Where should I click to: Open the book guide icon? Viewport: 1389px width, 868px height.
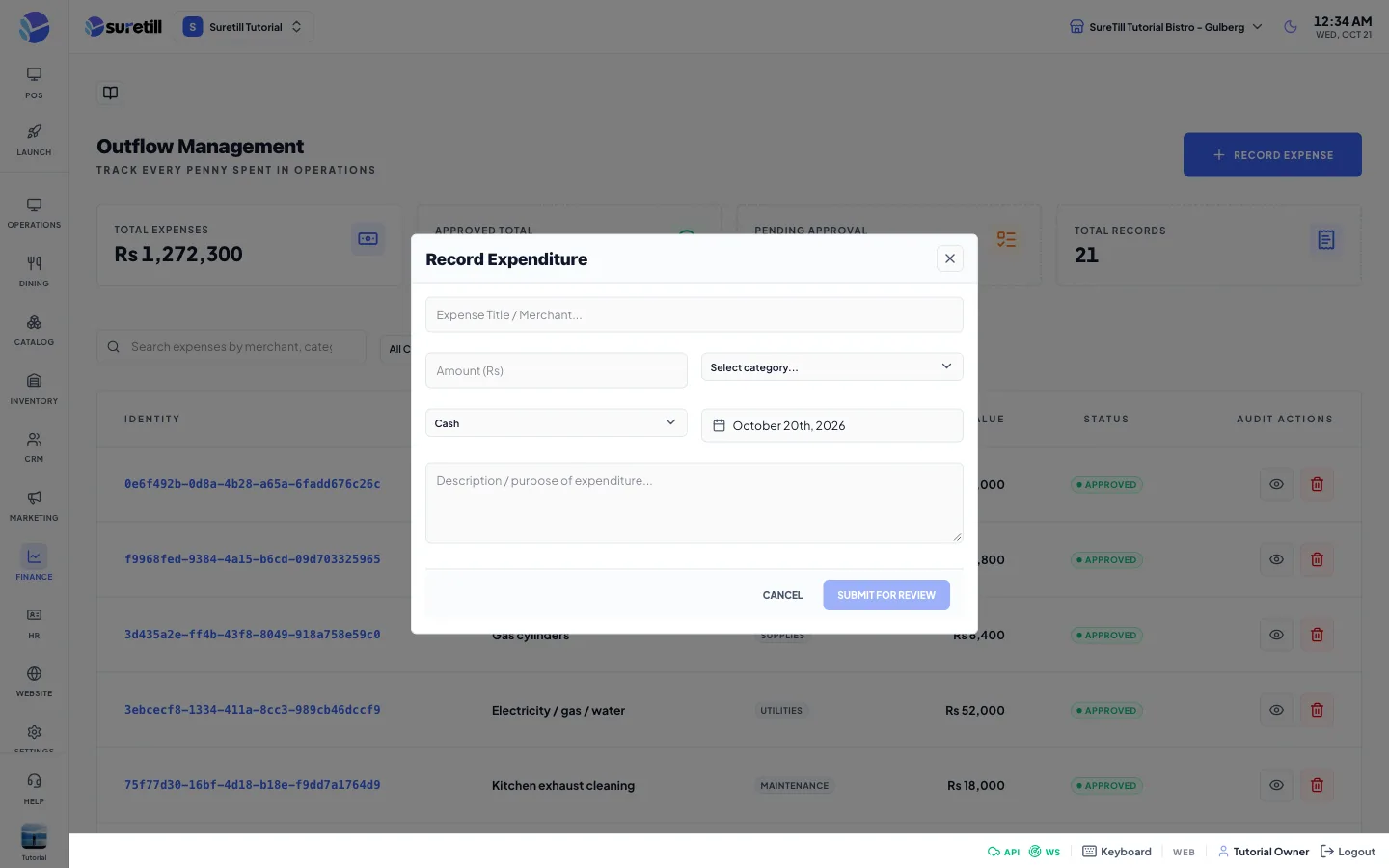pos(111,93)
